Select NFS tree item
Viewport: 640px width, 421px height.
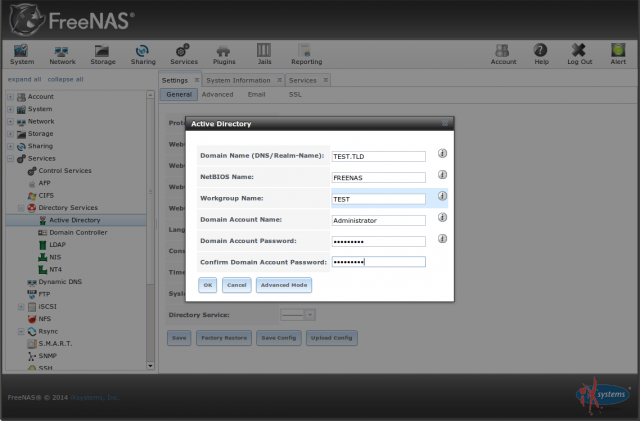[x=44, y=319]
